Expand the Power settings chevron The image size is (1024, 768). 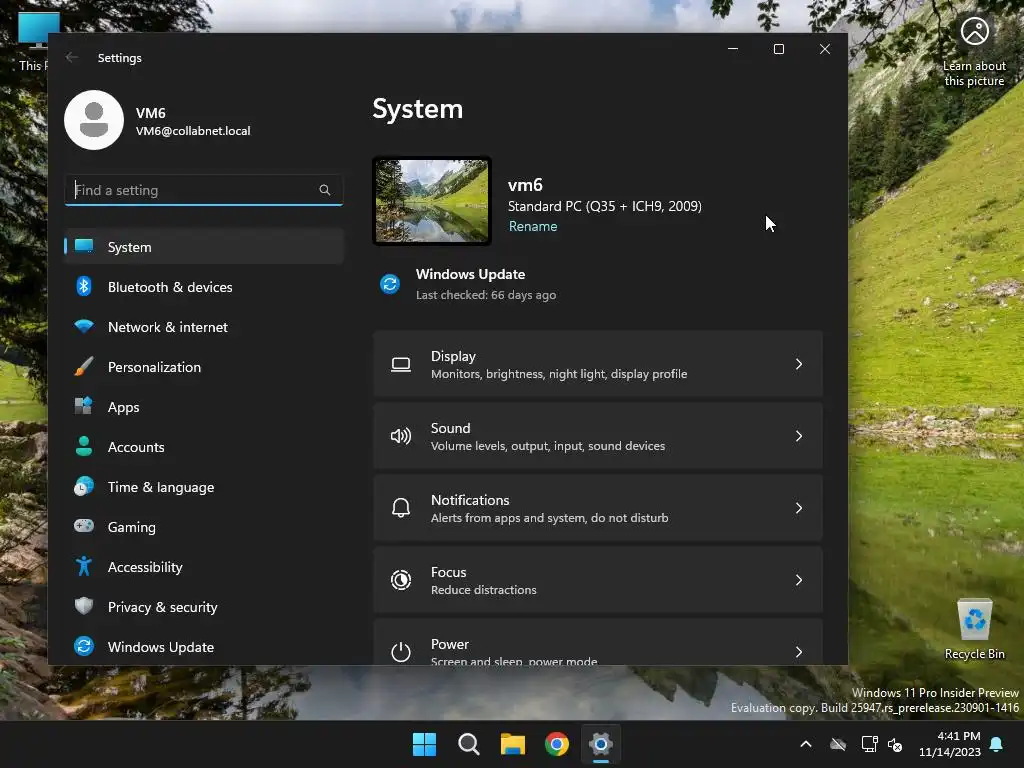799,652
